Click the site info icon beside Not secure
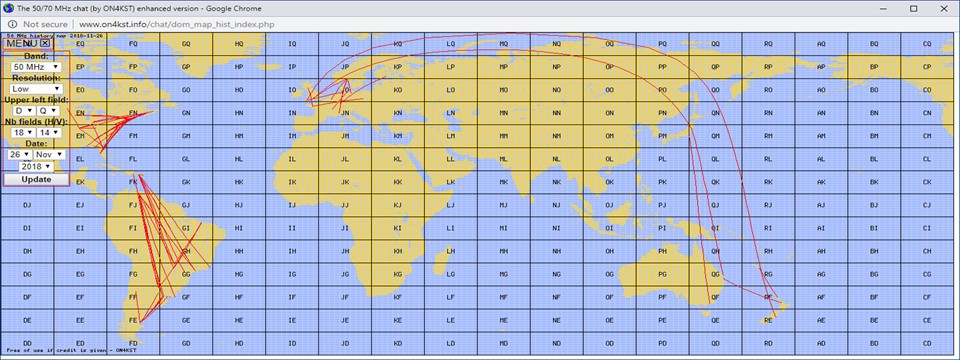This screenshot has height=360, width=960. coord(12,24)
